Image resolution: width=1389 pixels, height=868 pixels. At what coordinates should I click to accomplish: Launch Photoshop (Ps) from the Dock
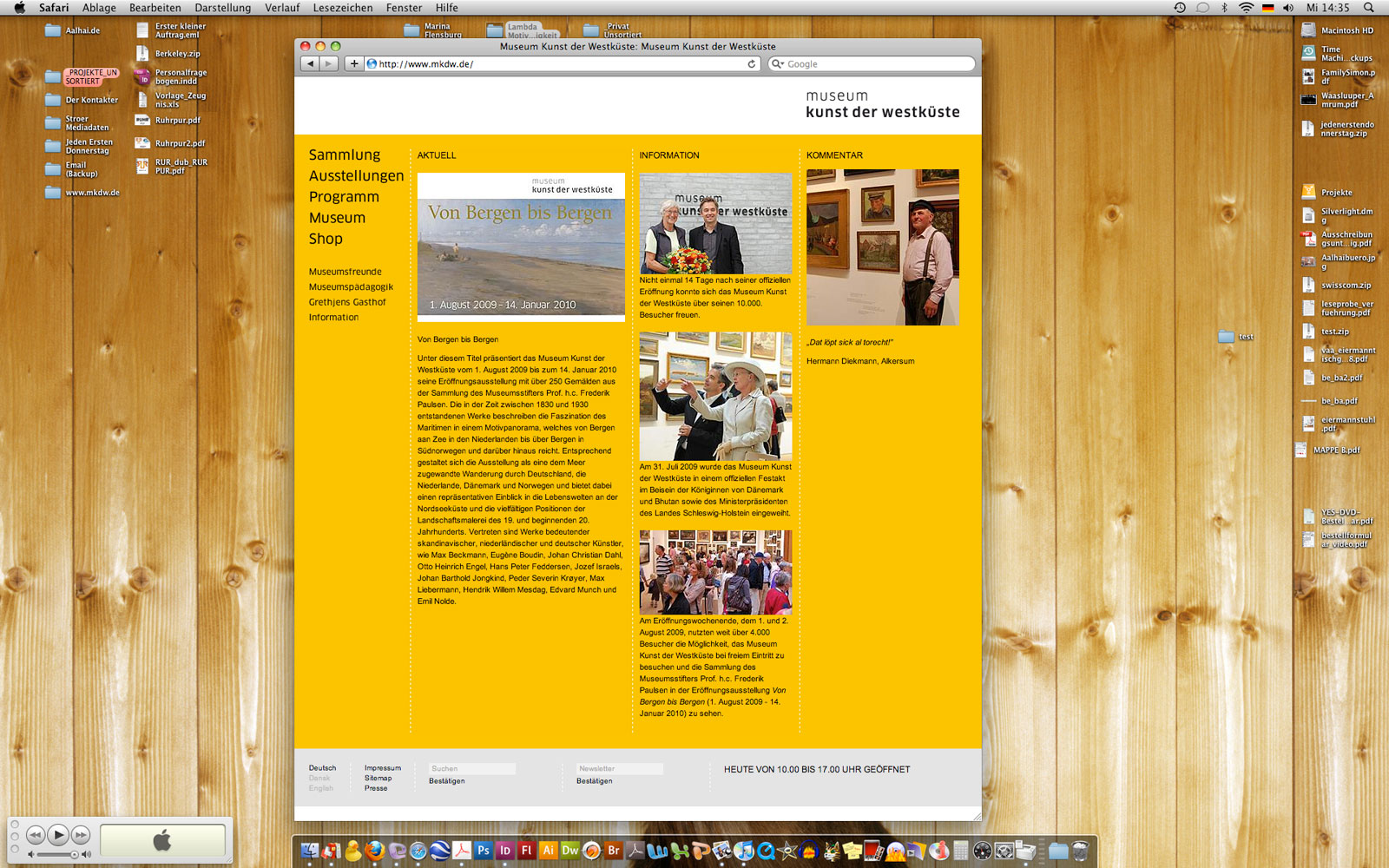tap(484, 851)
